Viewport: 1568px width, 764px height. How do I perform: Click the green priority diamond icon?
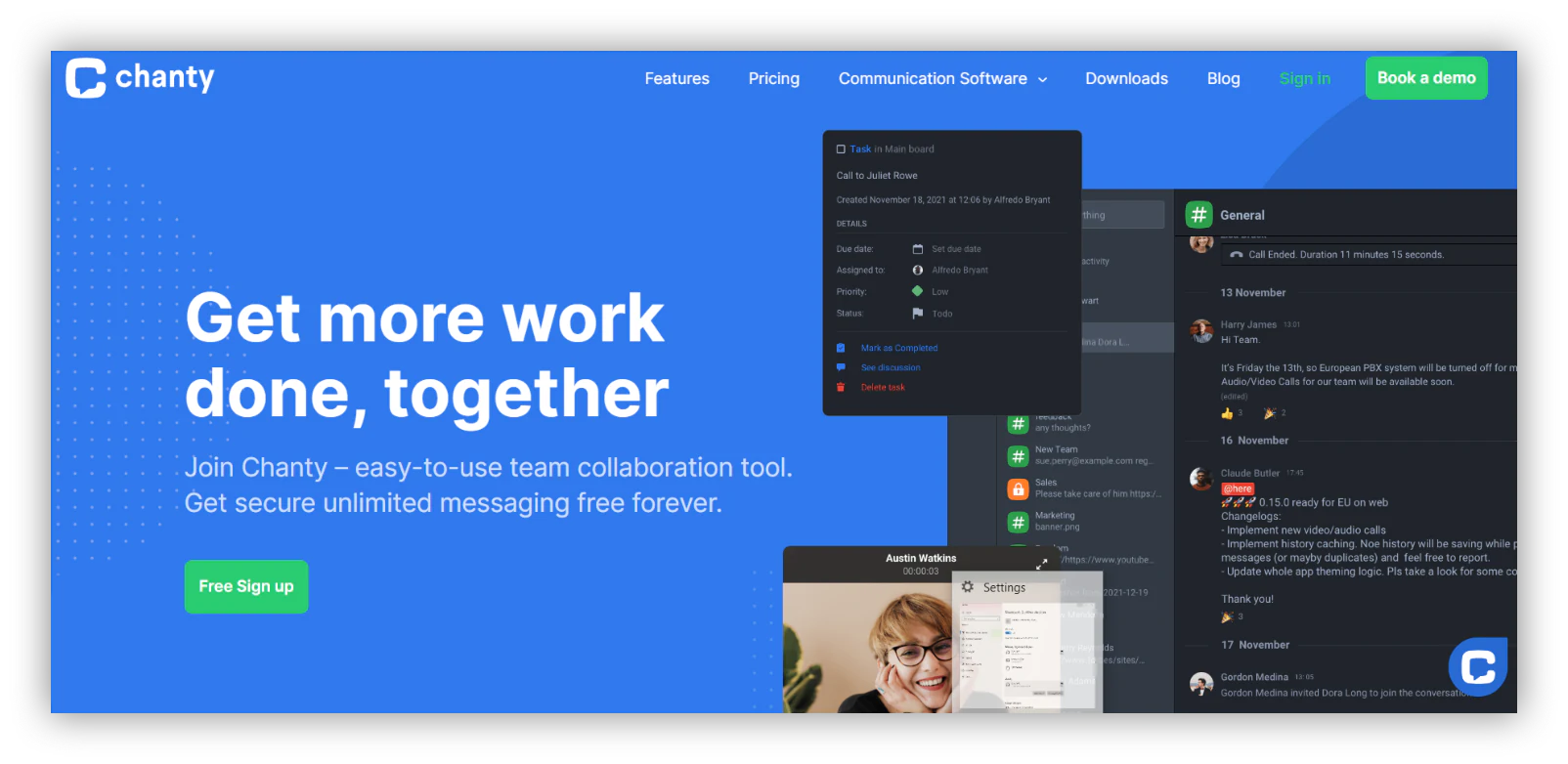coord(918,291)
